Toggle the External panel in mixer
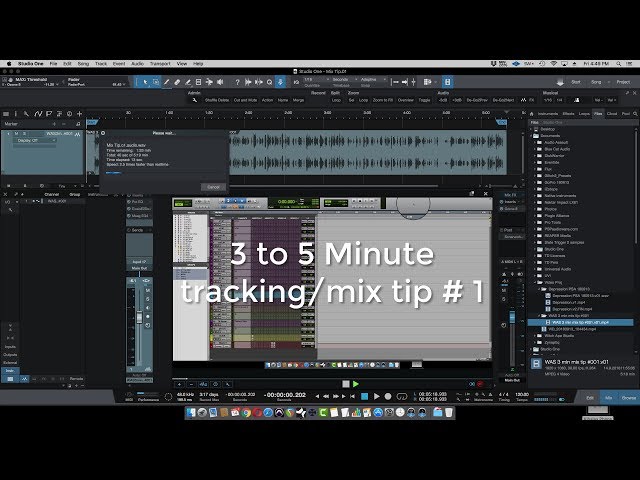Viewport: 640px width, 480px height. coord(10,362)
